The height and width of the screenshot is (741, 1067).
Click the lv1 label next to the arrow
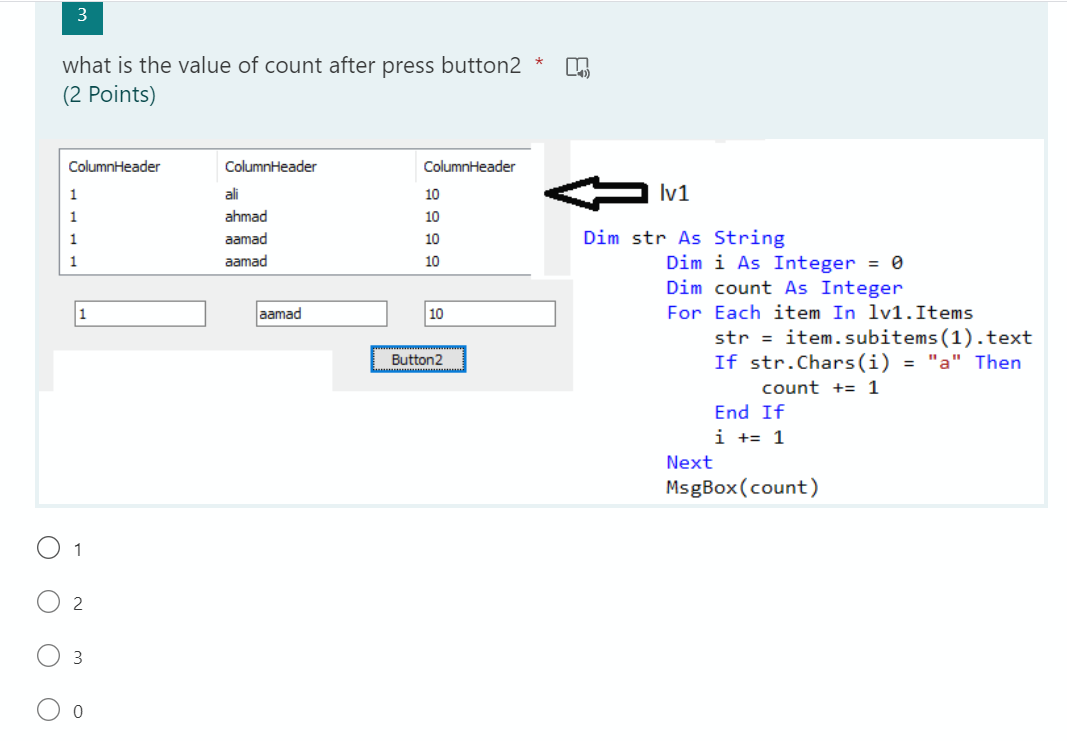tap(673, 192)
